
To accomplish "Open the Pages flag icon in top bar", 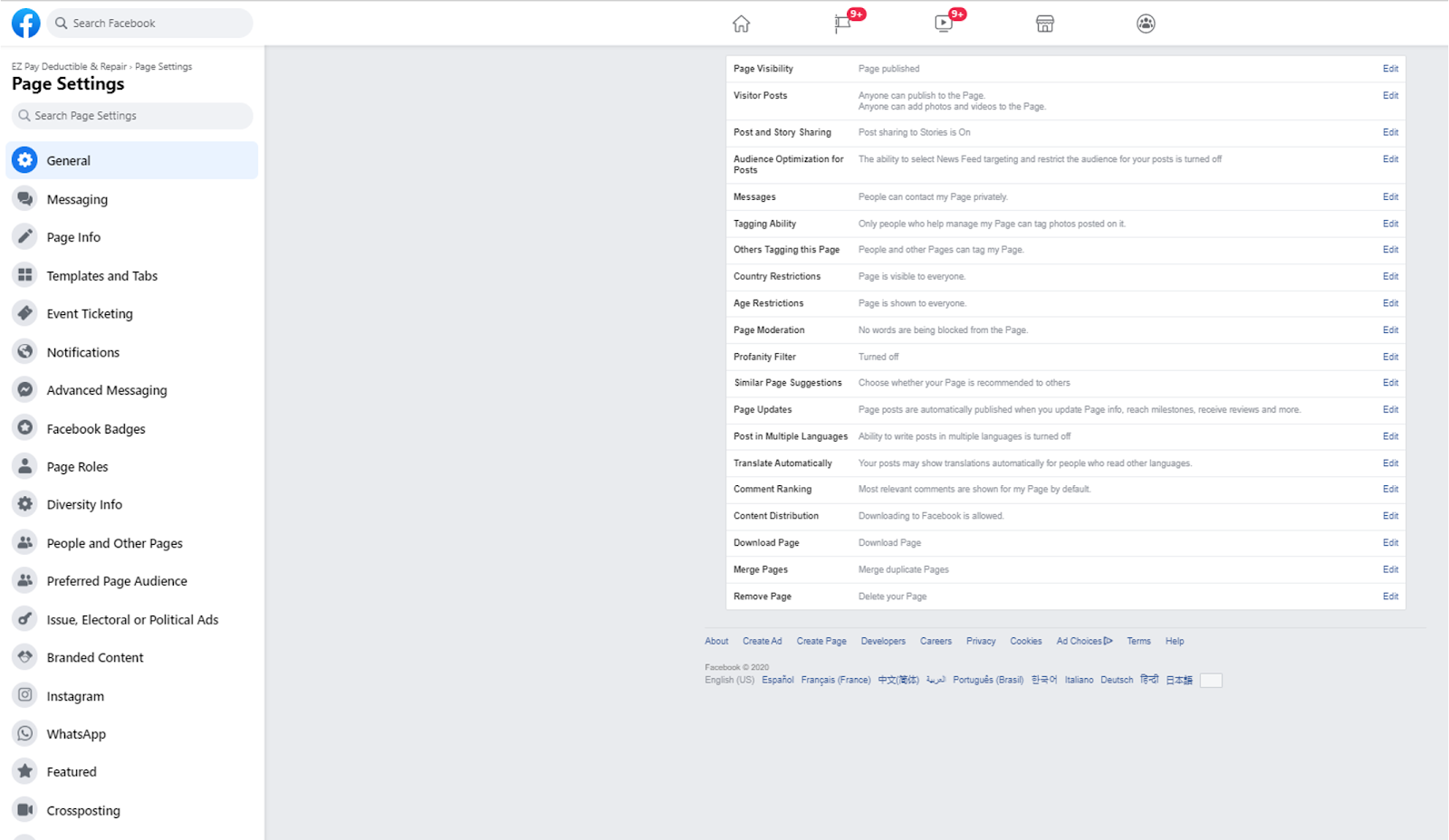I will tap(842, 24).
